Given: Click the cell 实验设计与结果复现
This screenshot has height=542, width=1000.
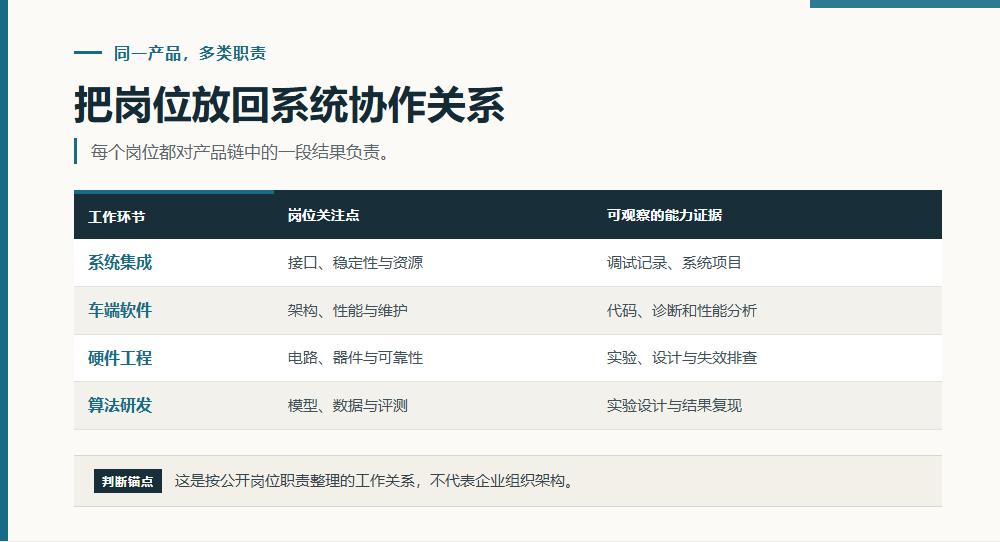Looking at the screenshot, I should 674,406.
